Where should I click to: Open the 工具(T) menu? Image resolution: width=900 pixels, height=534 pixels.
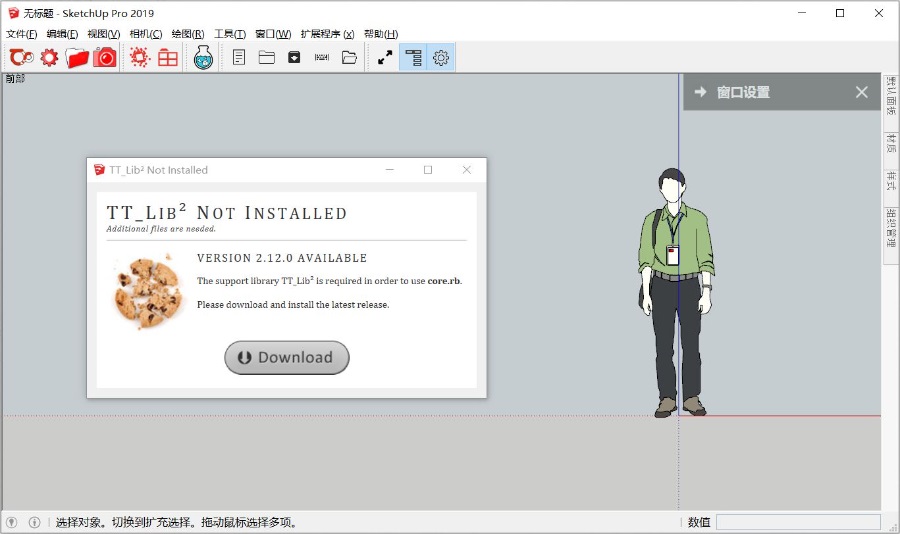point(230,34)
